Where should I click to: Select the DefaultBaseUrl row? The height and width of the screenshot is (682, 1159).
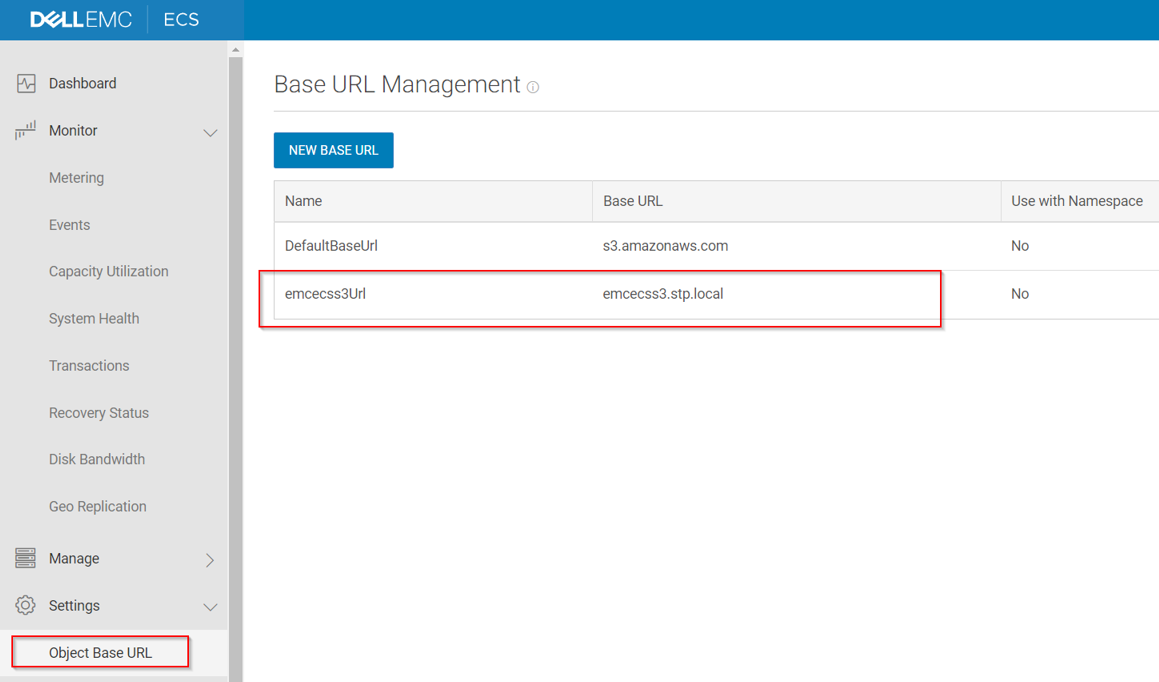331,246
